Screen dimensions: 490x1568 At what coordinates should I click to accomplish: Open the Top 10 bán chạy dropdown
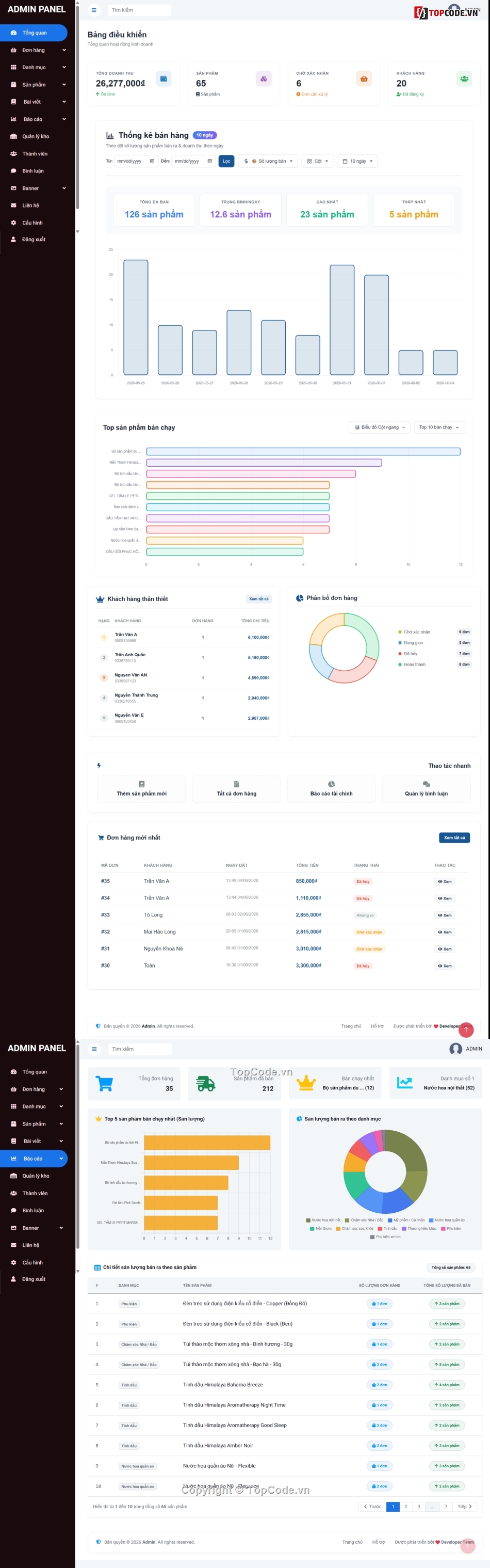pos(439,427)
